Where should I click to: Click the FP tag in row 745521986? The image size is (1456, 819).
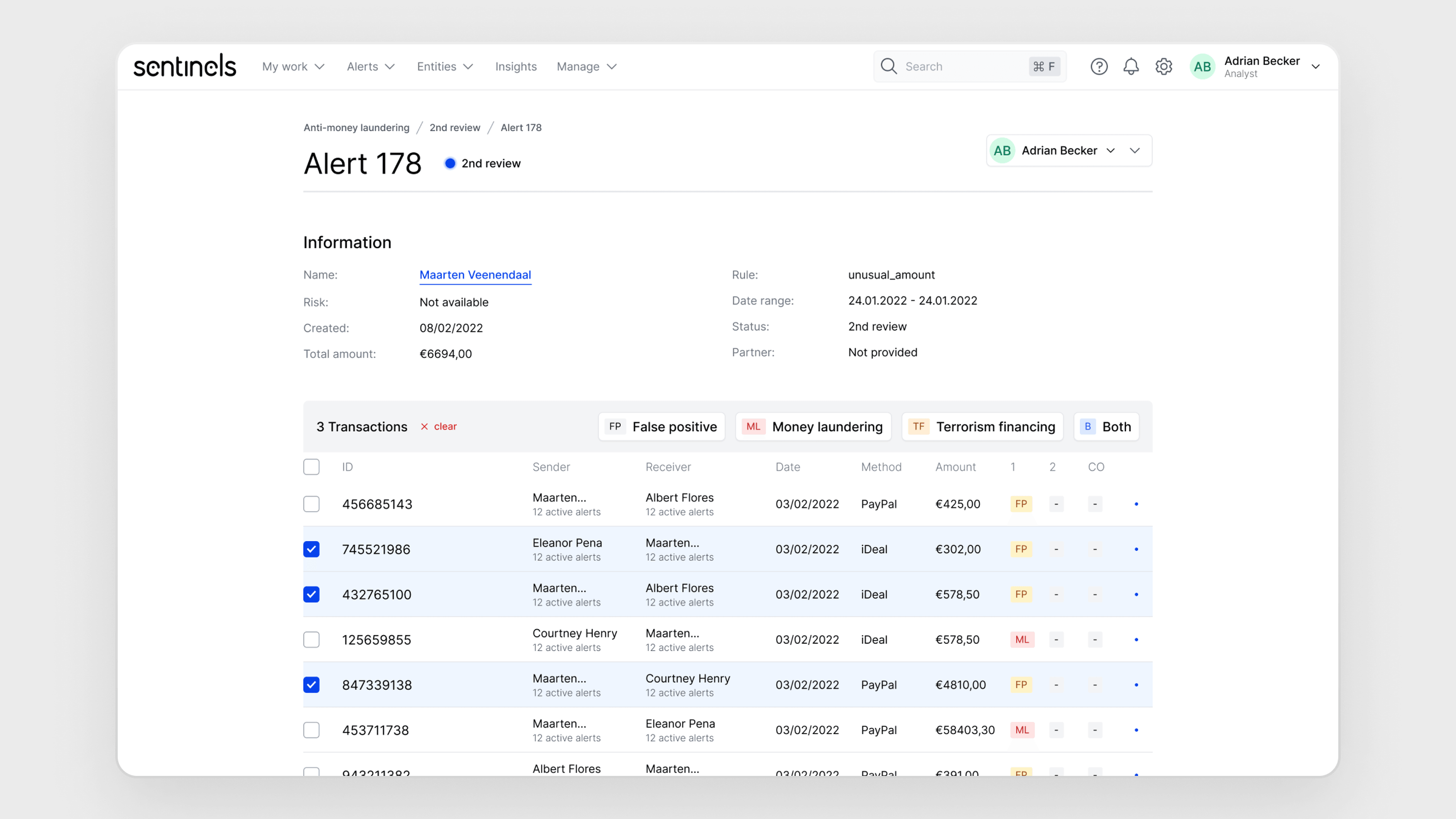[x=1021, y=549]
